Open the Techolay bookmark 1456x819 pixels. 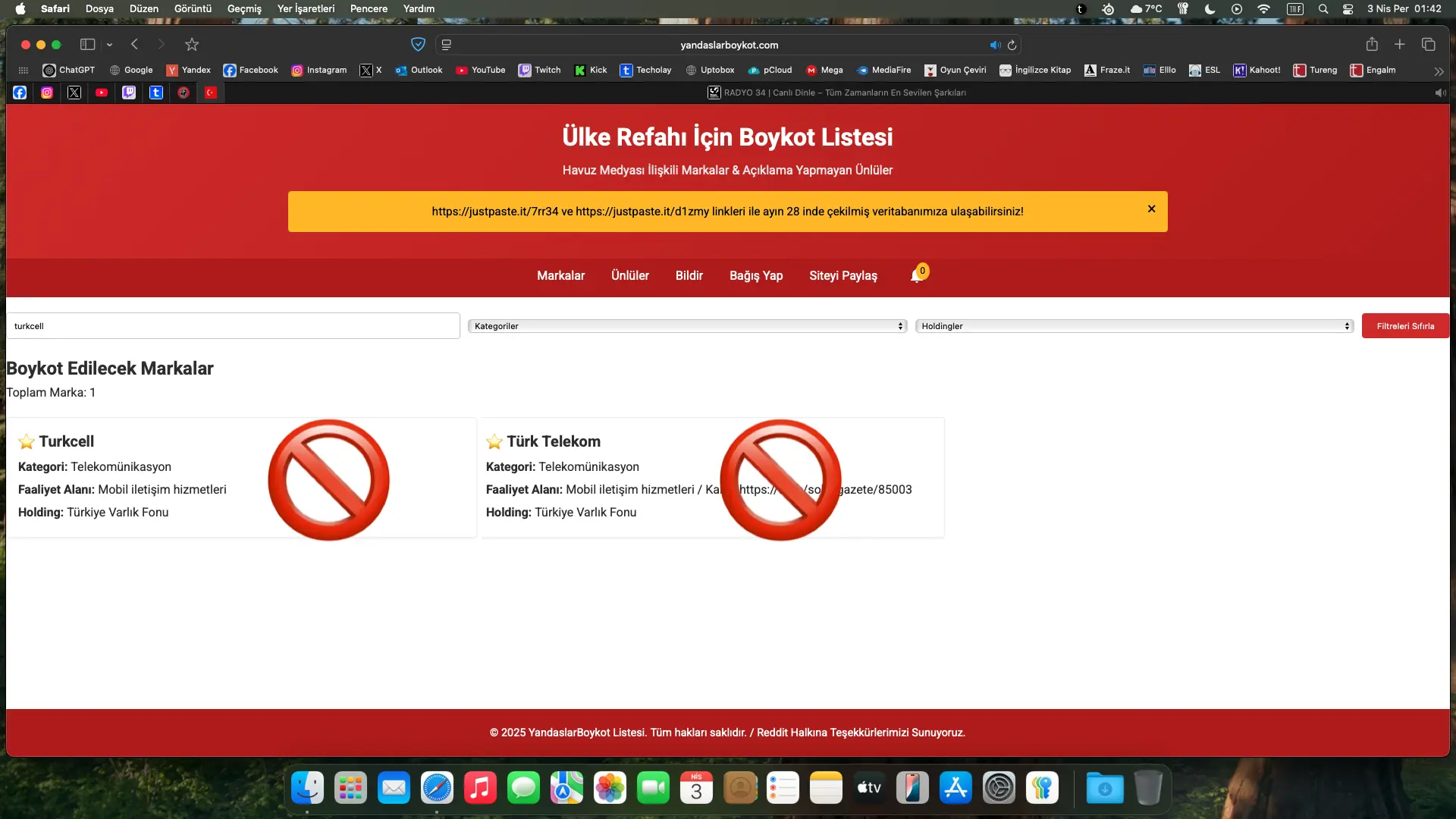pyautogui.click(x=645, y=70)
